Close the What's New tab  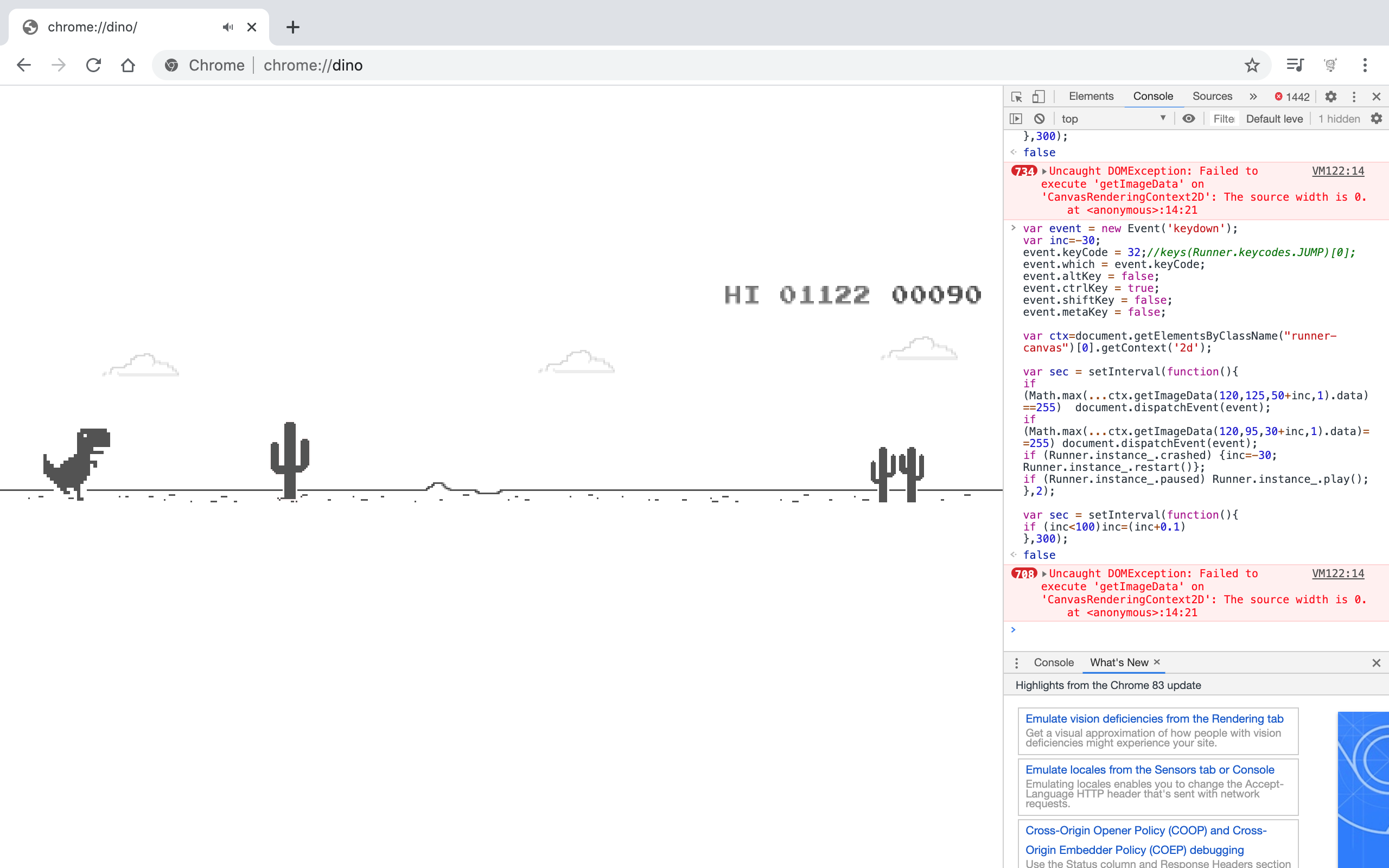(1157, 662)
